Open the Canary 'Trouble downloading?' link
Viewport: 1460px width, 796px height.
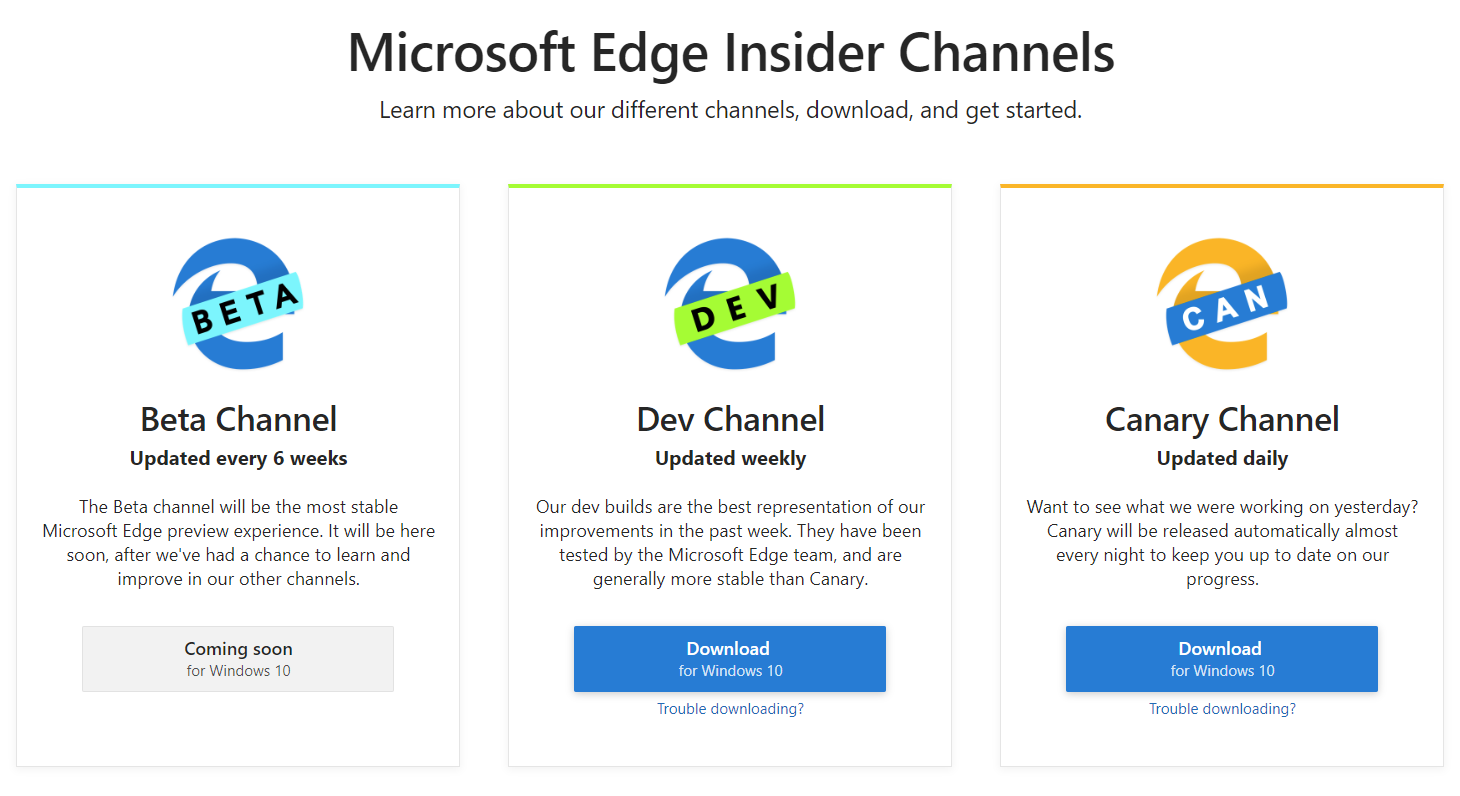(x=1221, y=708)
